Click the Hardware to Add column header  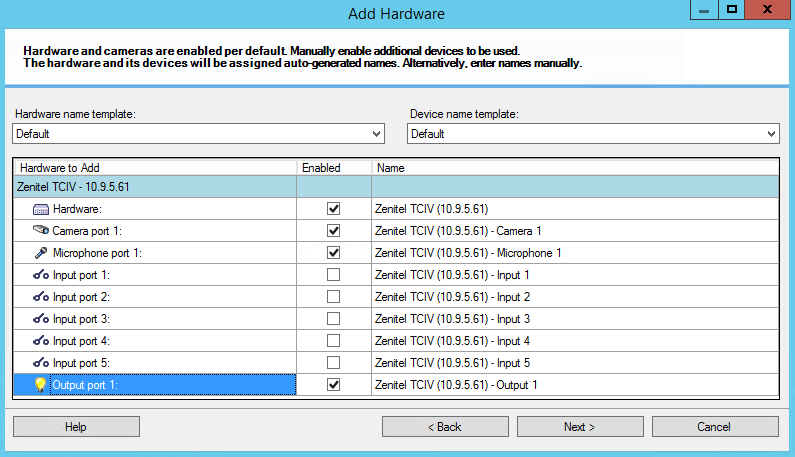click(x=155, y=168)
